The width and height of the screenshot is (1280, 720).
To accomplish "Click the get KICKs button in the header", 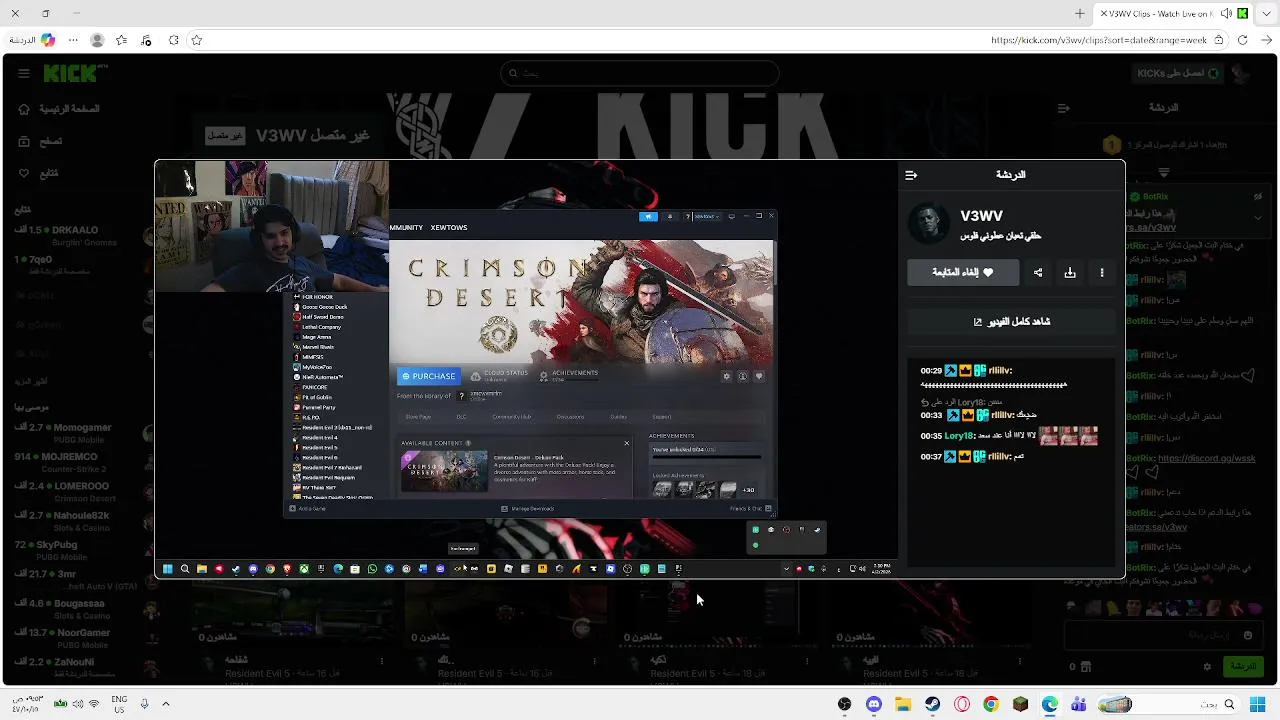I will pos(1178,73).
